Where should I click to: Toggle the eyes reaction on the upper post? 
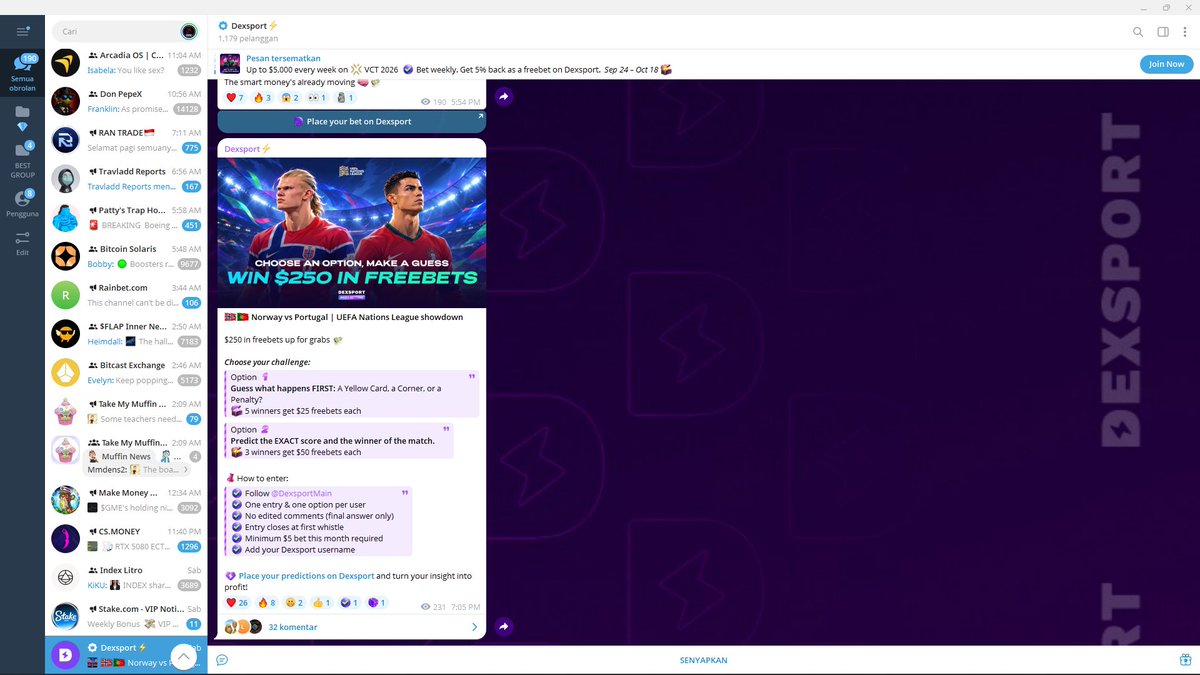(318, 98)
